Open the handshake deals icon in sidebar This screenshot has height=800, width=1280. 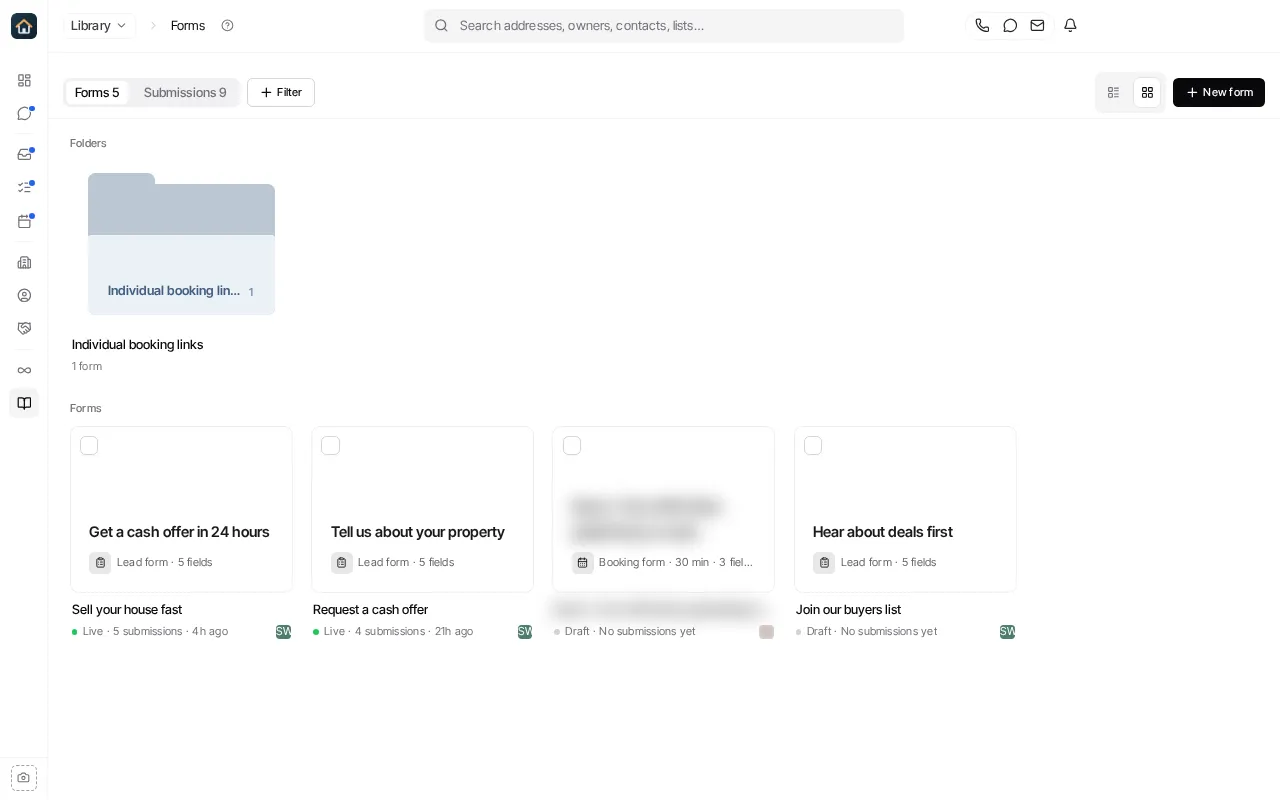click(x=24, y=328)
